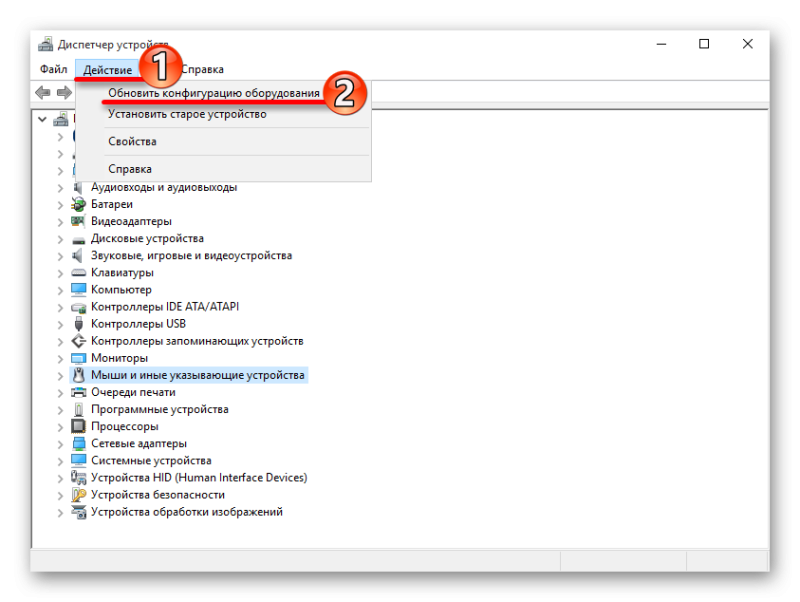Viewport: 800px width, 602px height.
Task: Click the Программные устройства icon
Action: coord(79,410)
